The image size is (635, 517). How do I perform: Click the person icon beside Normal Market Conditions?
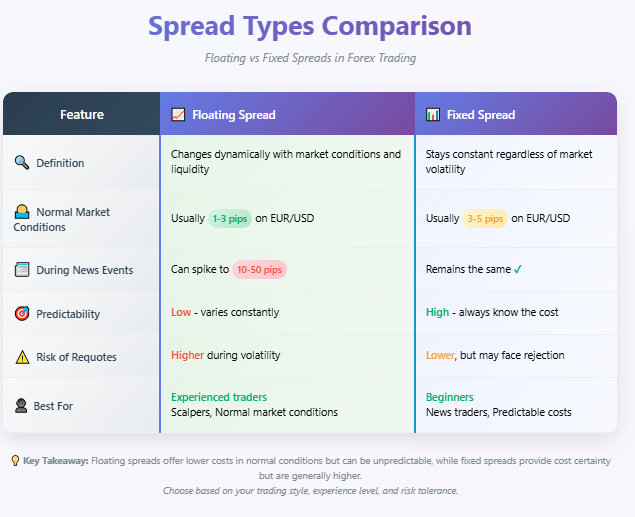click(21, 212)
